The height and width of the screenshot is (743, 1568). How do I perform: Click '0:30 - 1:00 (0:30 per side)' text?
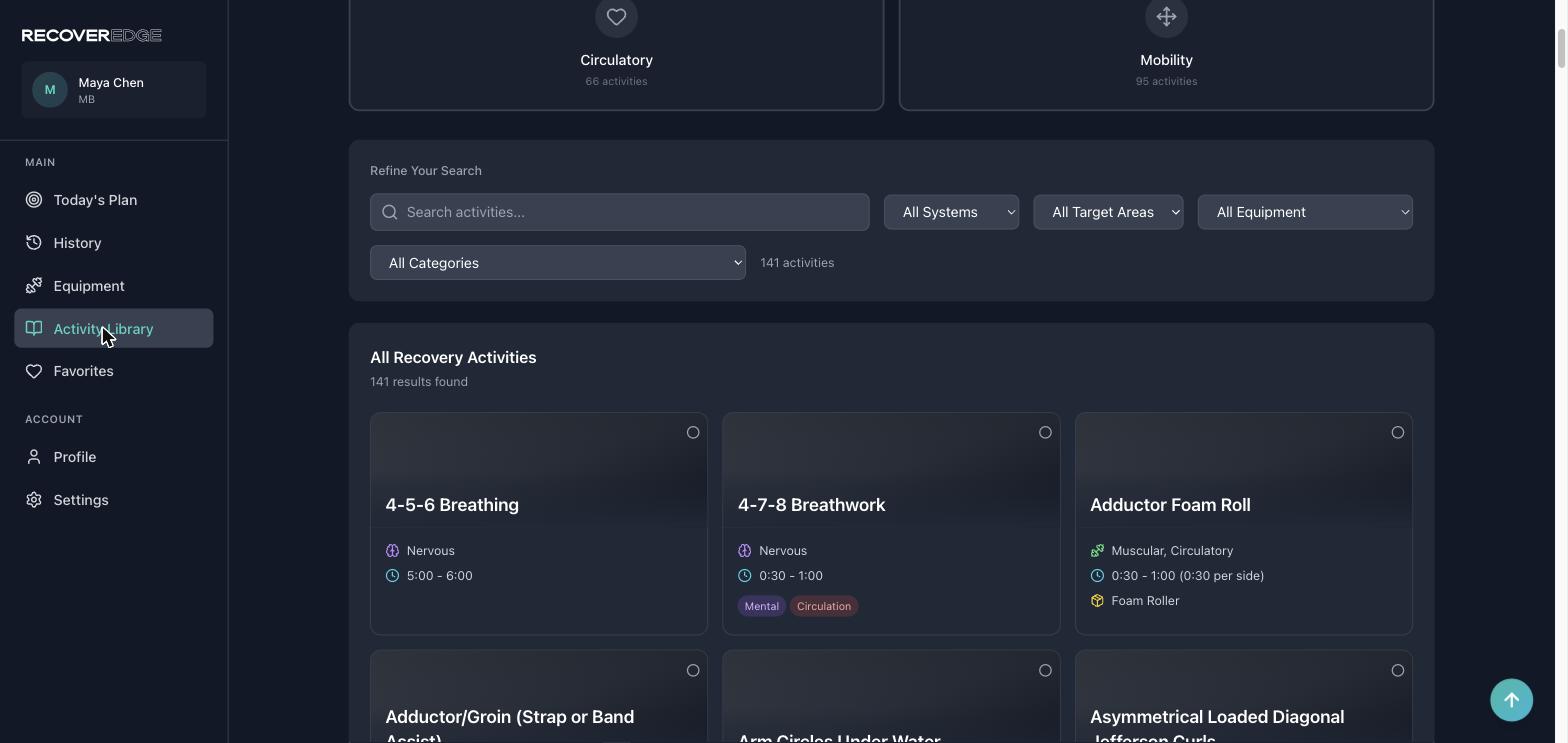[x=1188, y=576]
